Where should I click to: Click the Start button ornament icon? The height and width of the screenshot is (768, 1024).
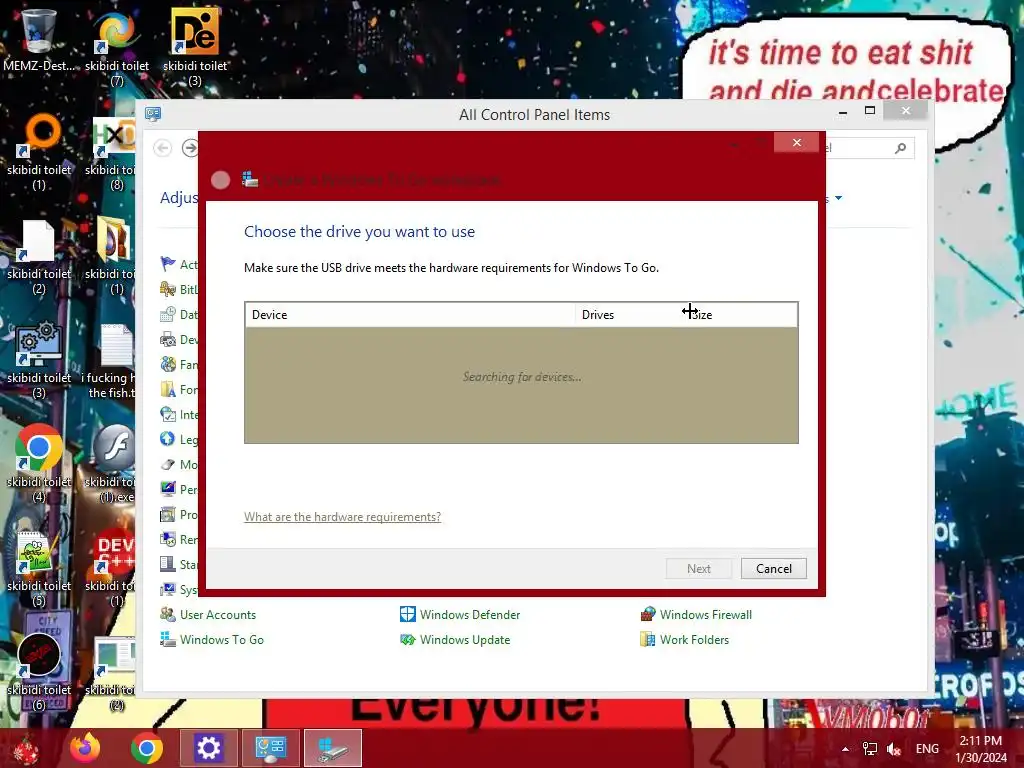(x=25, y=750)
